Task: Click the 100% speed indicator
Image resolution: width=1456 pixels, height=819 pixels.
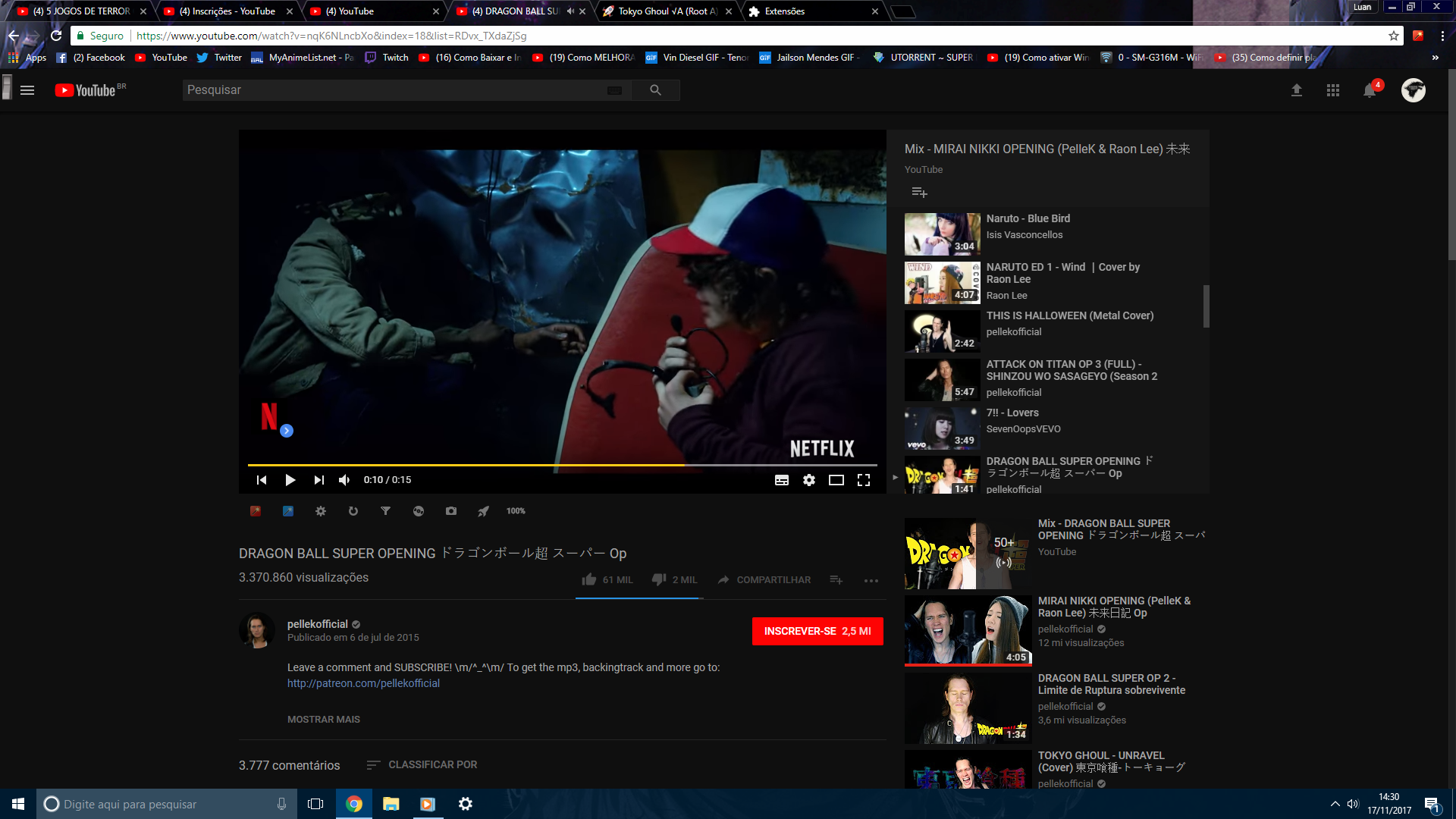Action: tap(516, 511)
